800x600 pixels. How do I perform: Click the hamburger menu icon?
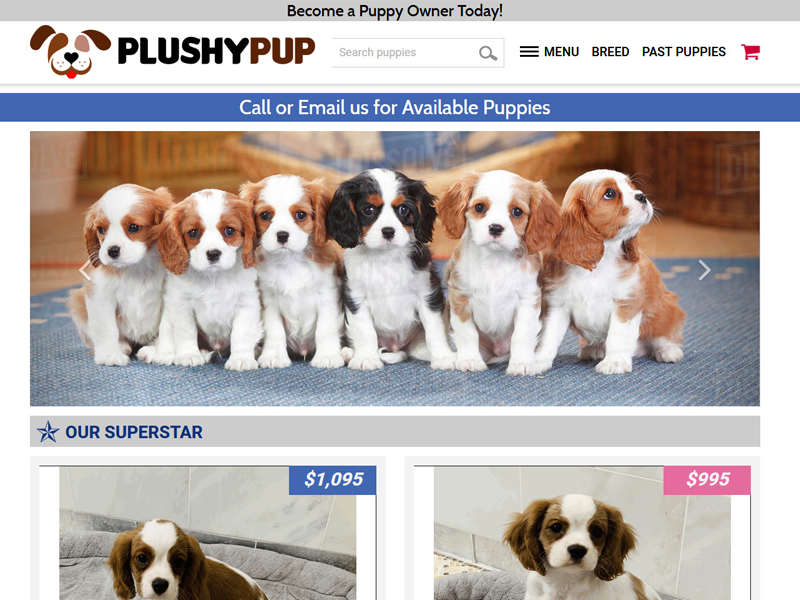529,52
